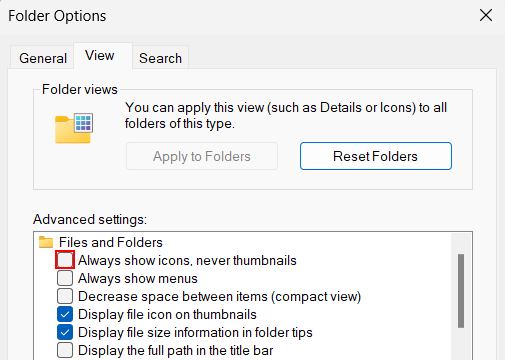Switch to the General tab
This screenshot has width=505, height=360.
[x=43, y=58]
